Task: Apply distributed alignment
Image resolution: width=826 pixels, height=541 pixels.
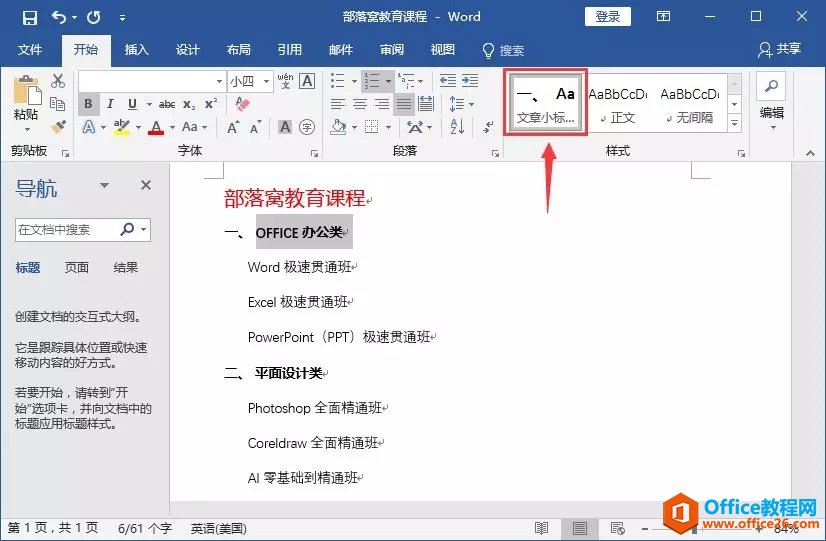Action: point(426,104)
